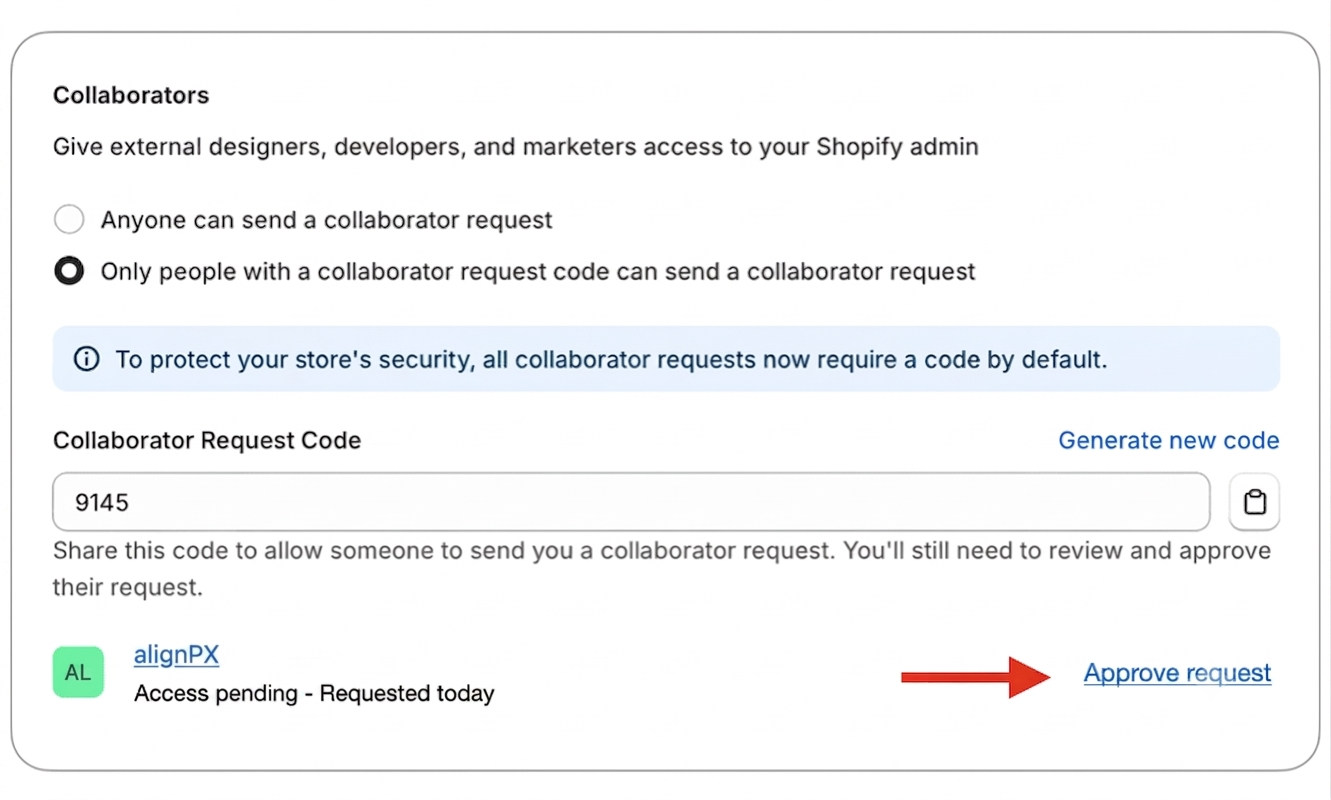
Task: Click the 'Collaborators' section heading
Action: click(131, 96)
